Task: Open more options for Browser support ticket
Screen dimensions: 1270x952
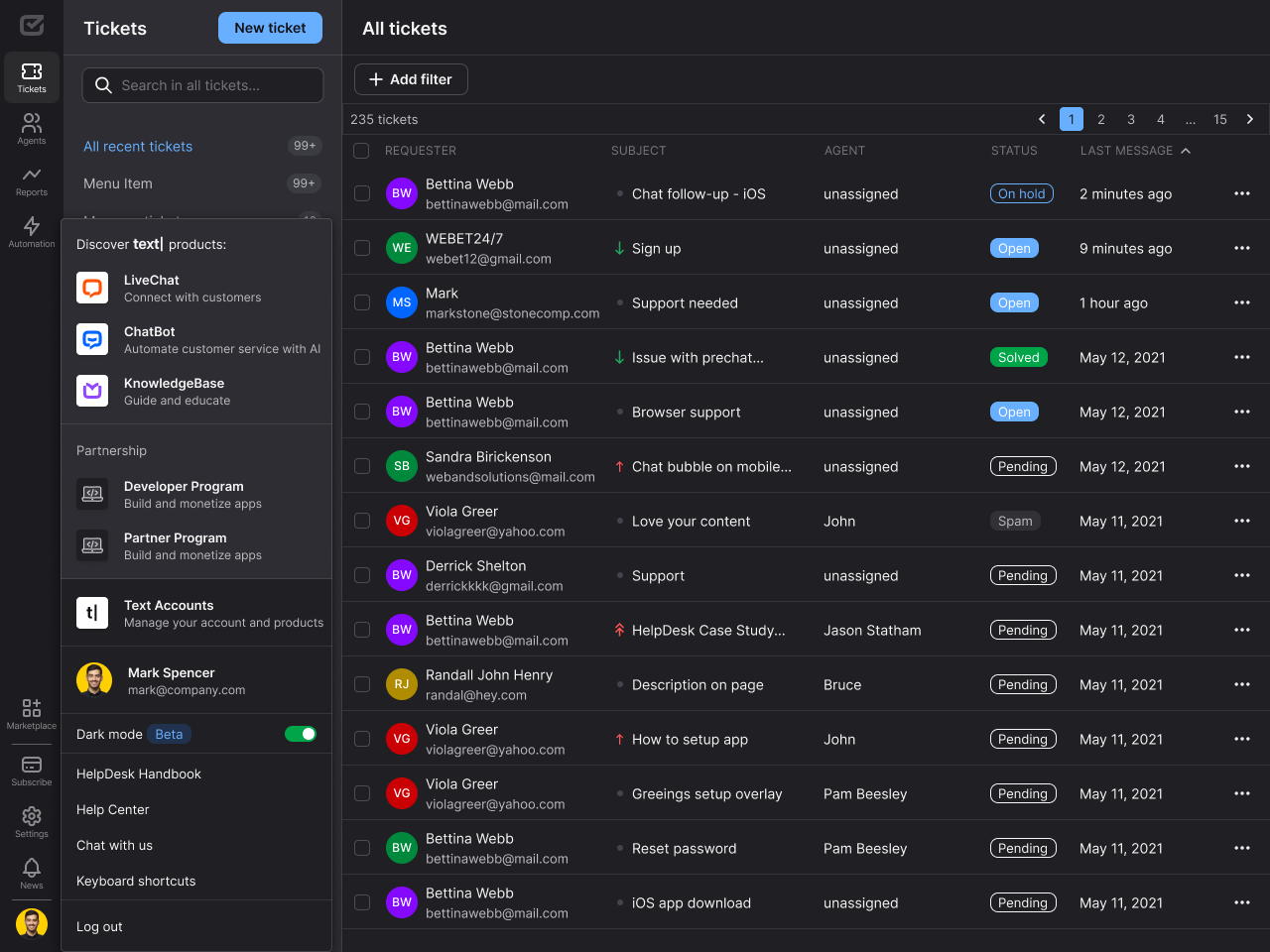Action: pyautogui.click(x=1242, y=412)
